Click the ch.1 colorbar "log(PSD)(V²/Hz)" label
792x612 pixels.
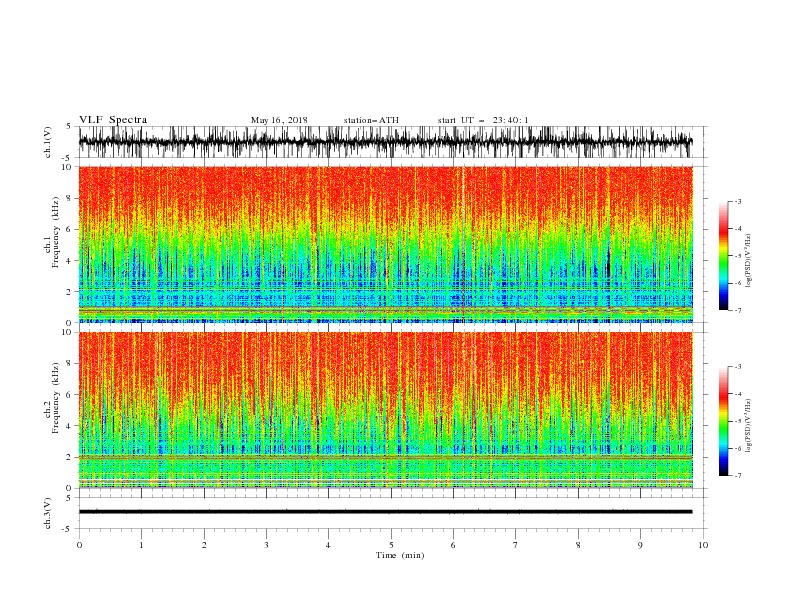coord(748,261)
